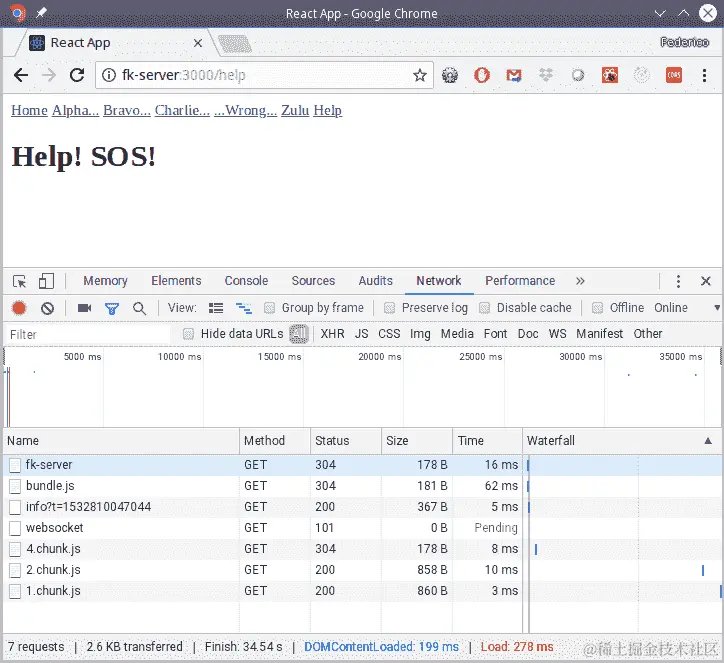The width and height of the screenshot is (724, 663).
Task: Open the Audits tab
Action: pos(375,281)
